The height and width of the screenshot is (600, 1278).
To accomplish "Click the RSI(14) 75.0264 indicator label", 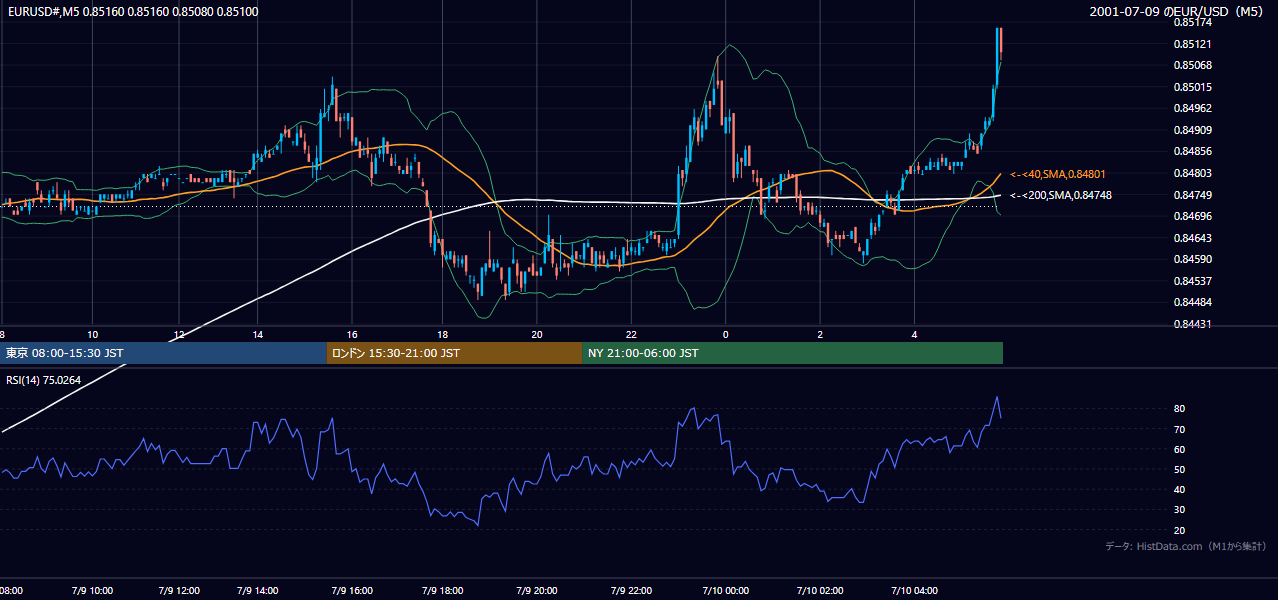I will [43, 380].
